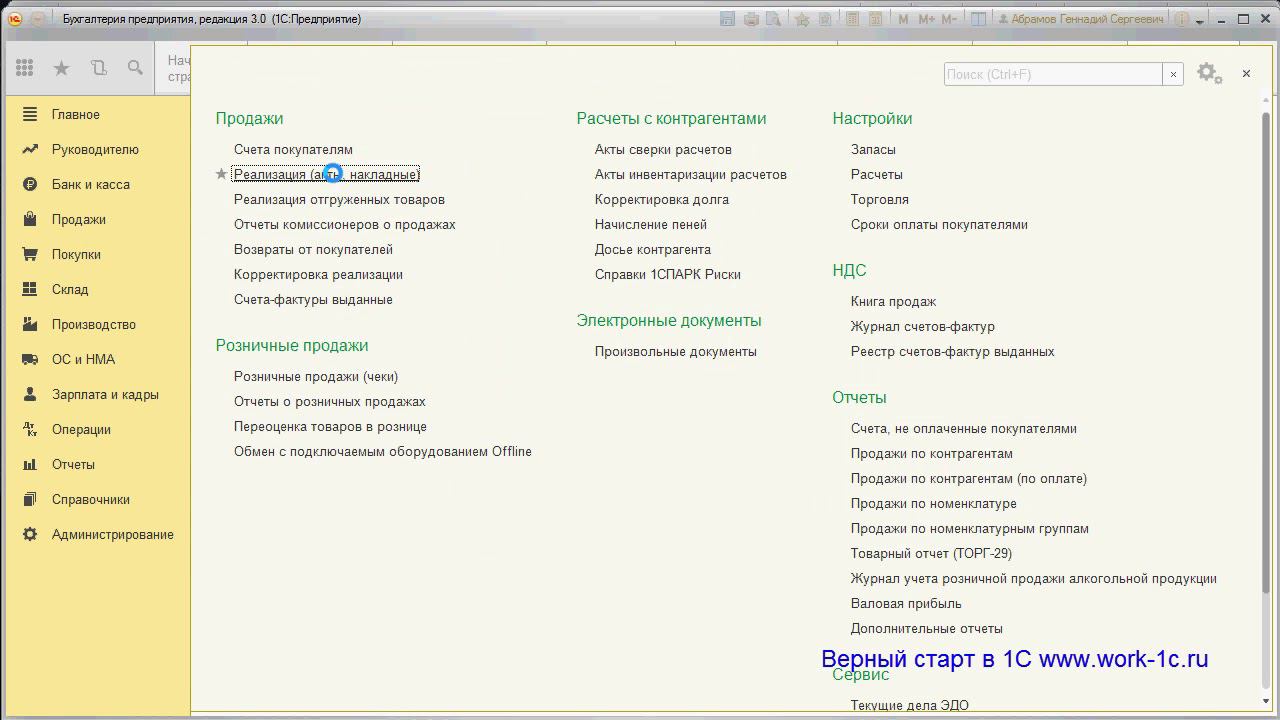
Task: Open the sections menu grid icon
Action: point(25,68)
